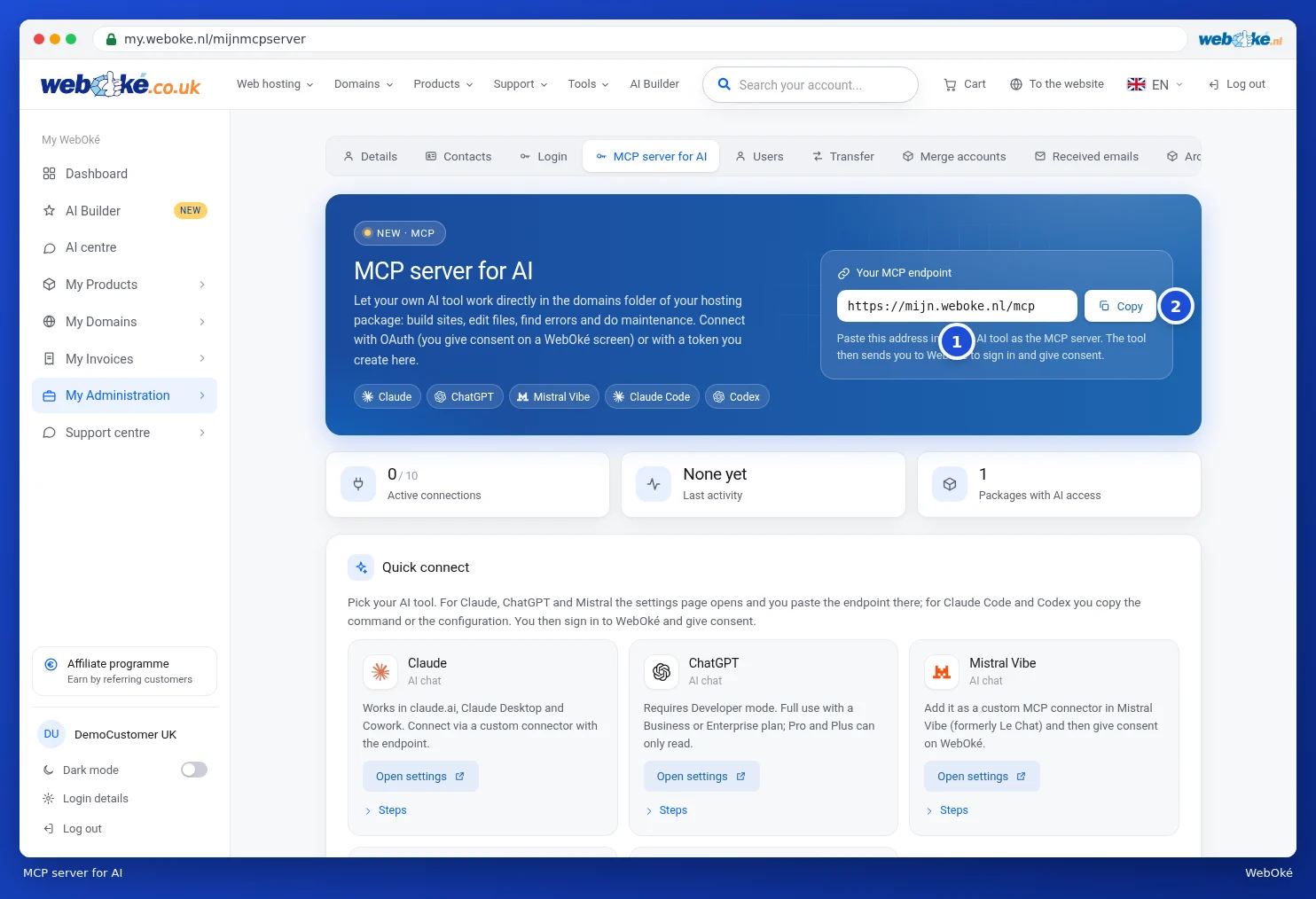Screen dimensions: 1316x899
Task: Open settings for ChatGPT
Action: [x=701, y=777]
